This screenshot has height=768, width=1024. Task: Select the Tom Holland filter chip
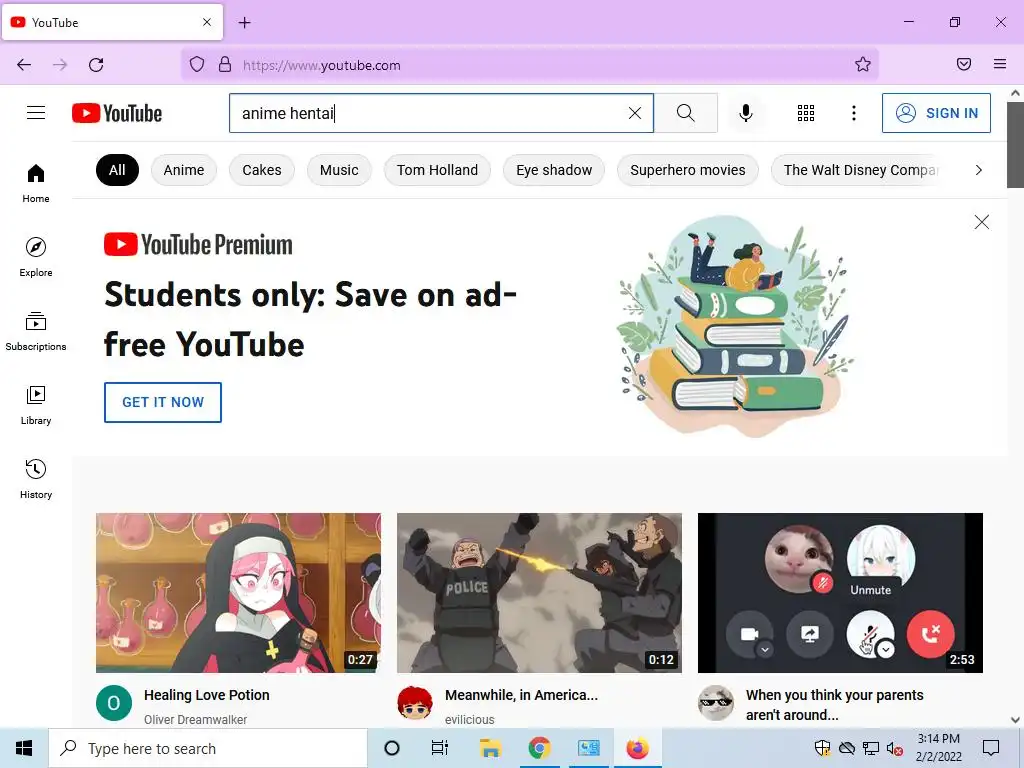pyautogui.click(x=437, y=170)
